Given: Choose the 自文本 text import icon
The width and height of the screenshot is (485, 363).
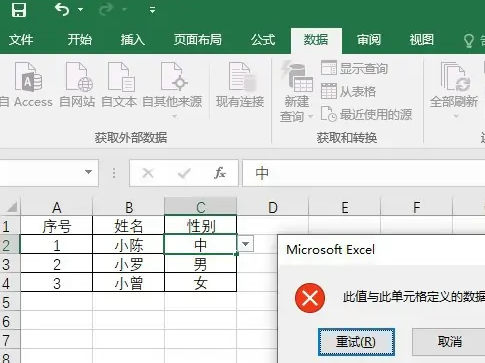Looking at the screenshot, I should click(x=121, y=77).
